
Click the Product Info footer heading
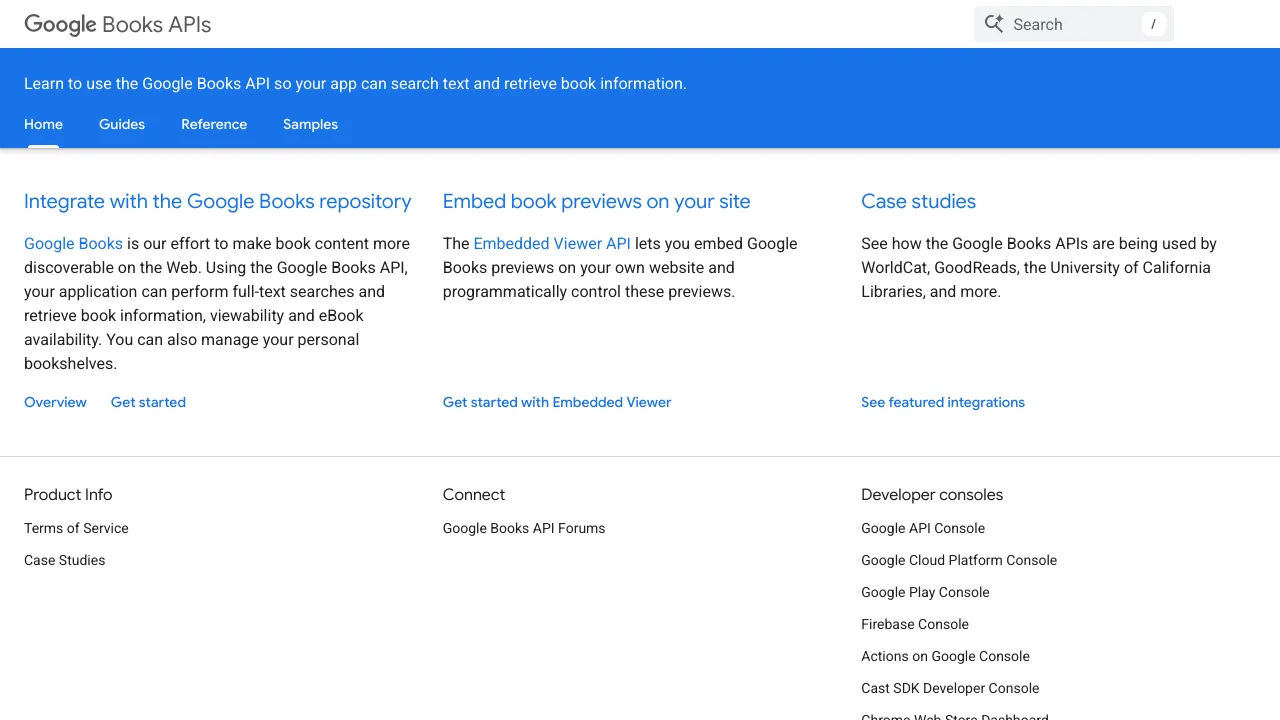68,494
